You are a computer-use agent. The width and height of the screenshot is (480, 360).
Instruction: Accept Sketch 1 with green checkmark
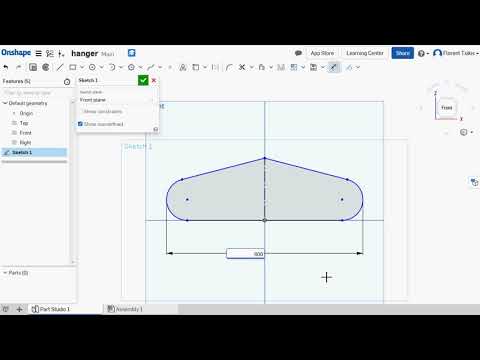coord(143,80)
